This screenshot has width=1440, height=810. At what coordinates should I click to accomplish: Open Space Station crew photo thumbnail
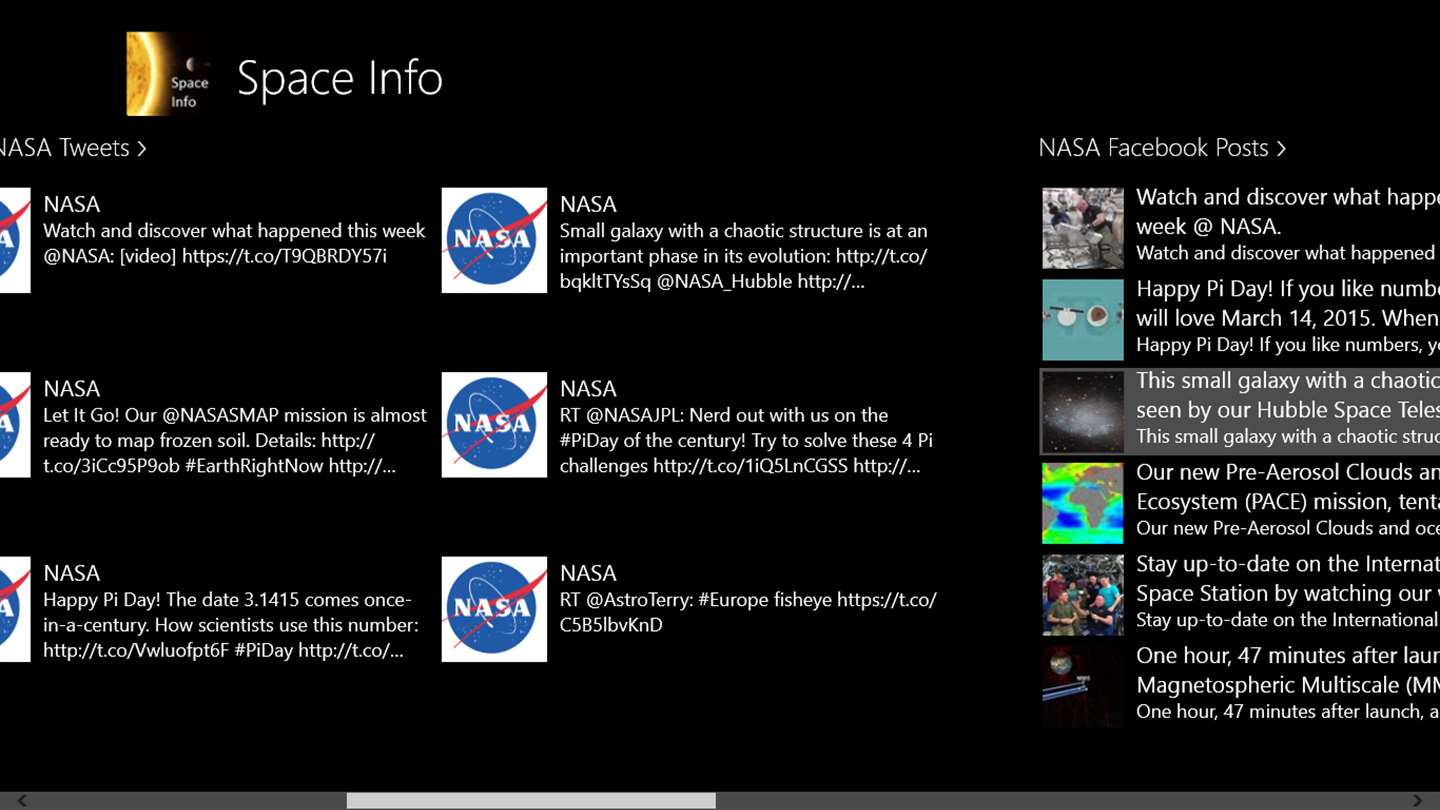click(x=1083, y=595)
